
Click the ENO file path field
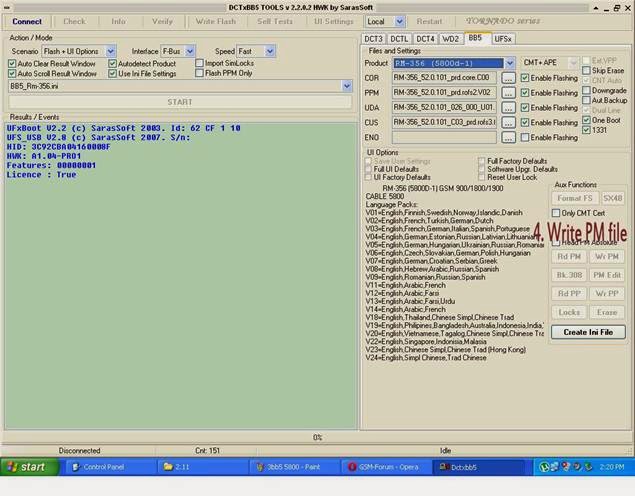tap(444, 138)
